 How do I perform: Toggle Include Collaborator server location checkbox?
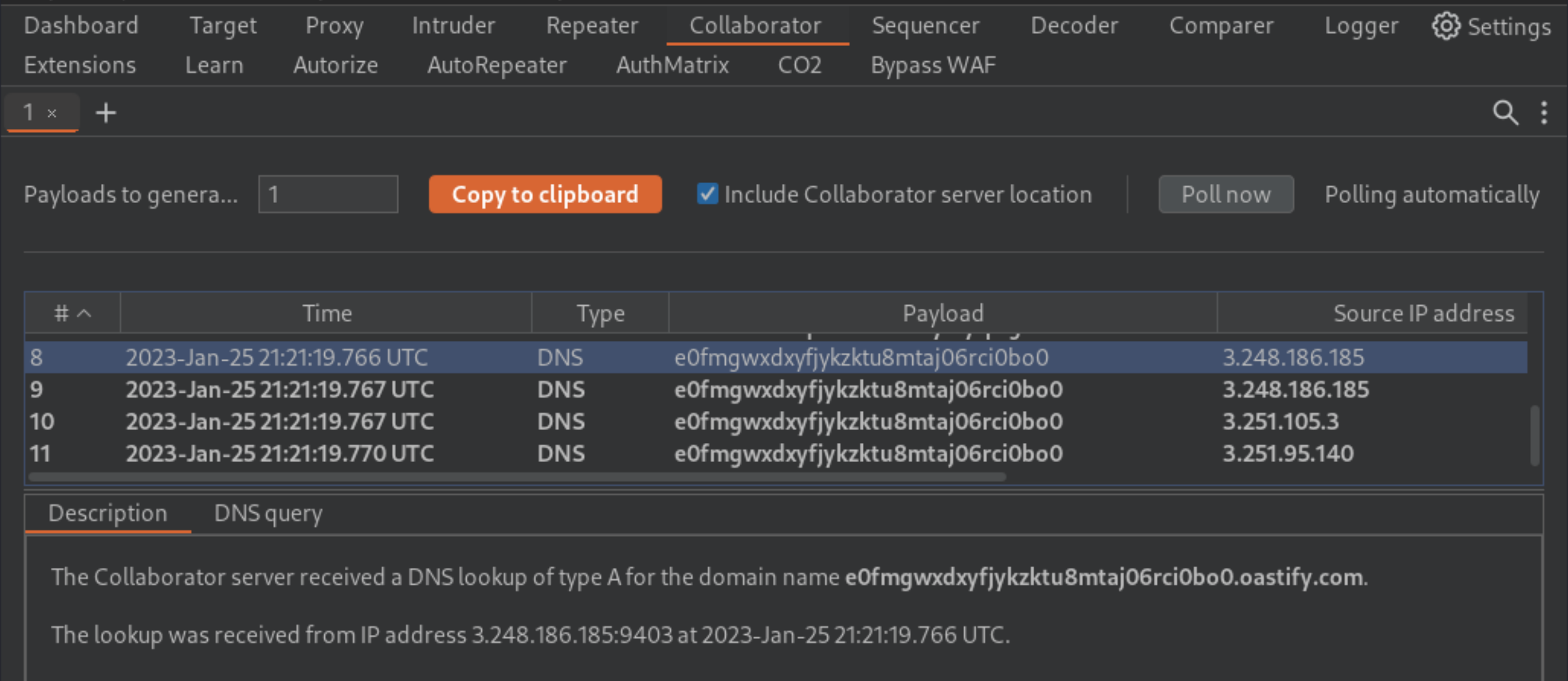(708, 194)
